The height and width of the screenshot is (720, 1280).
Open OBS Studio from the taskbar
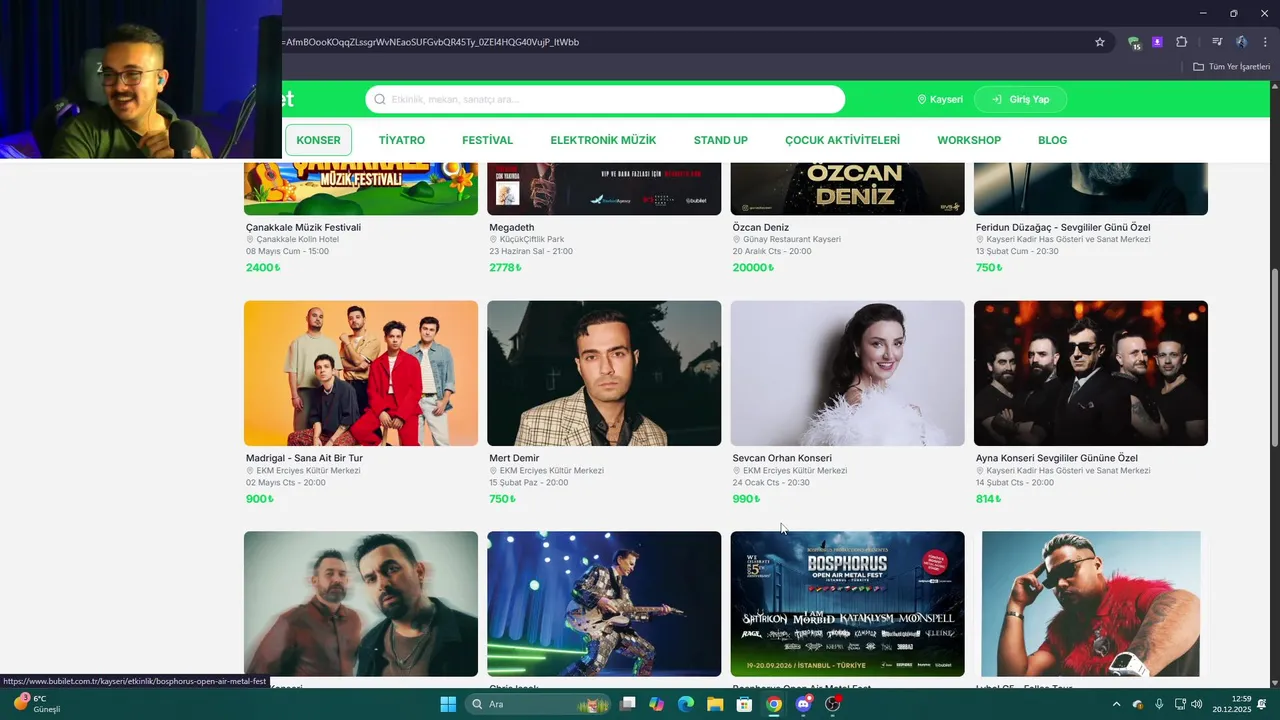(x=832, y=704)
